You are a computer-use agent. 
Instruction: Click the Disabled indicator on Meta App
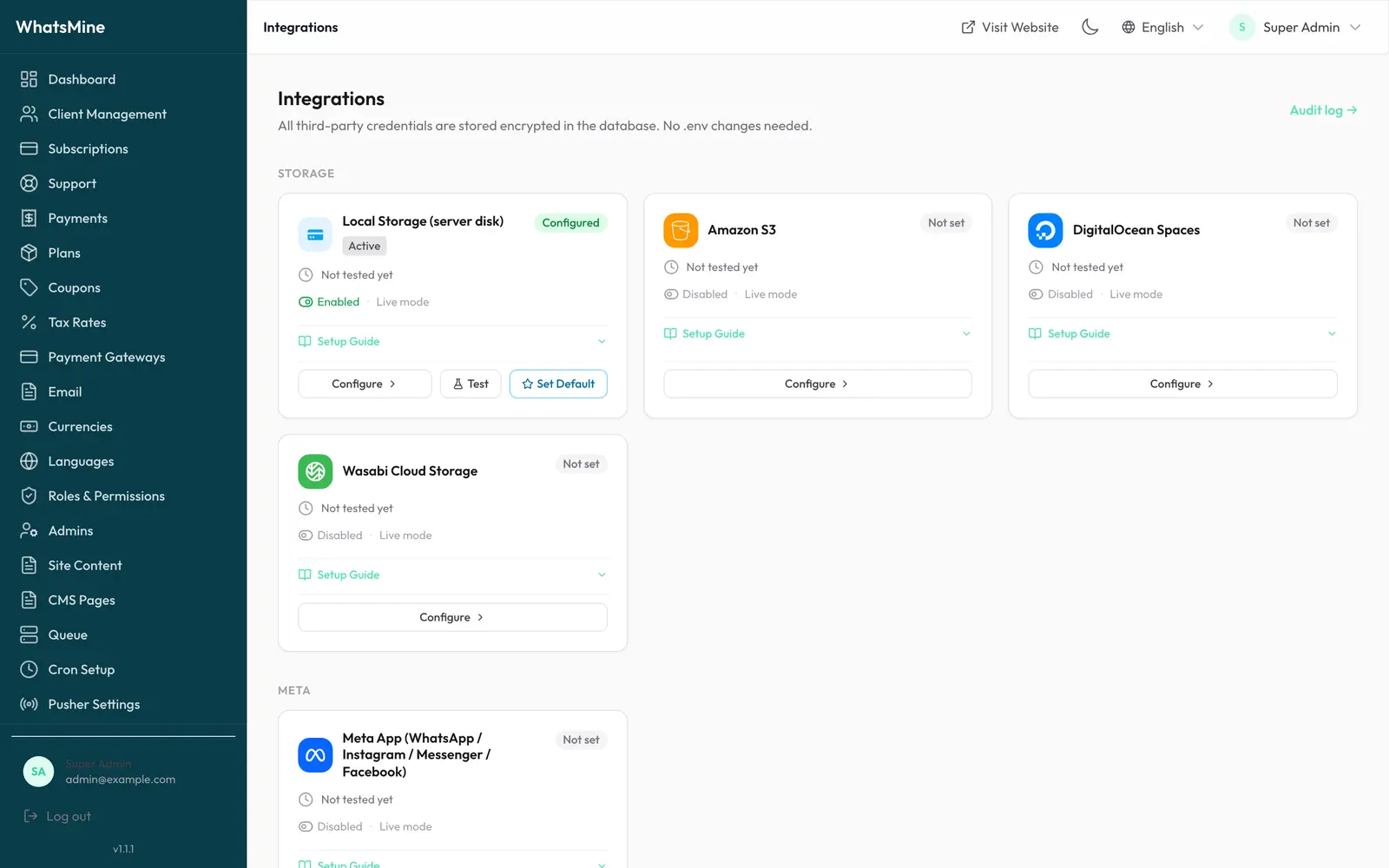click(x=330, y=826)
